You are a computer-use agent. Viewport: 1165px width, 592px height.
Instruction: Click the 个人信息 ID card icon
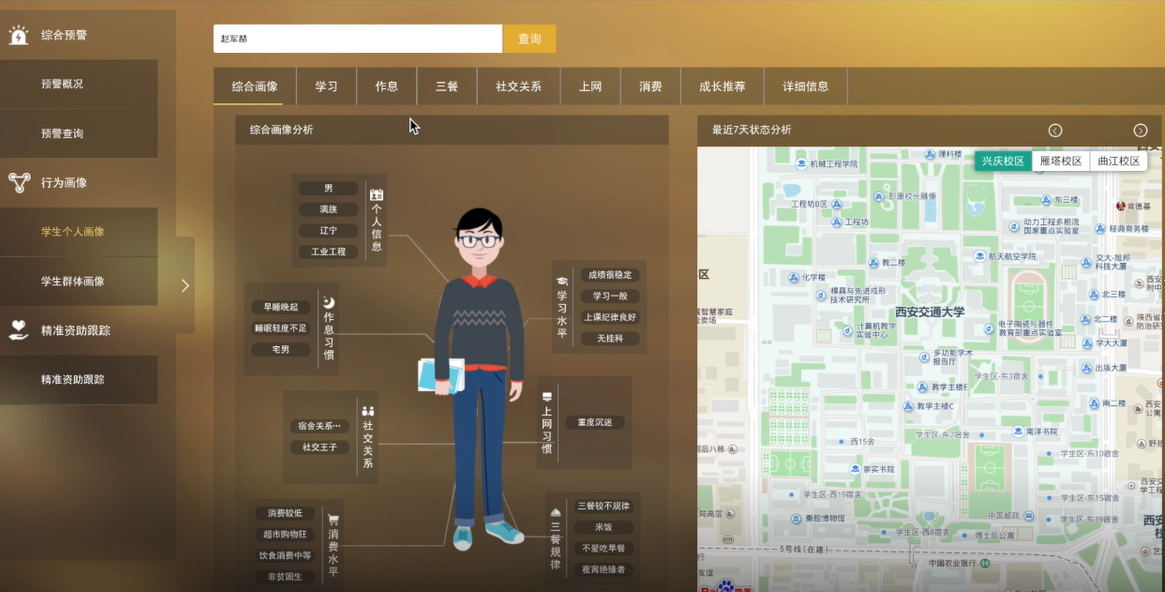(376, 195)
